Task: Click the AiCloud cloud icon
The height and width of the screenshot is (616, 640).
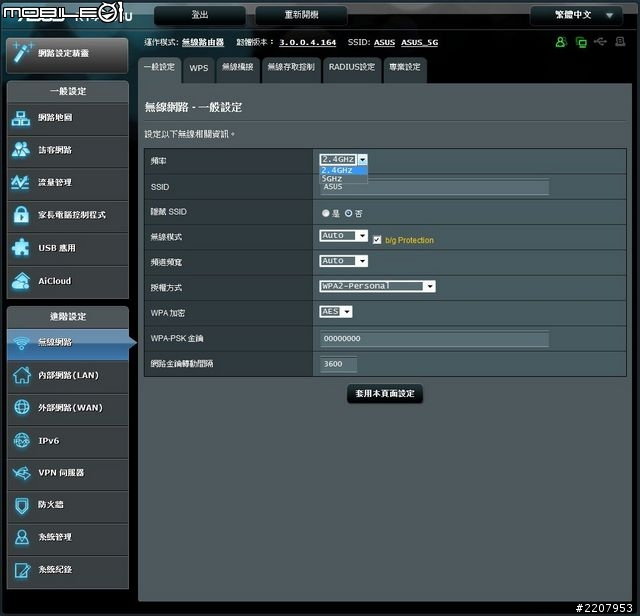Action: pyautogui.click(x=21, y=281)
